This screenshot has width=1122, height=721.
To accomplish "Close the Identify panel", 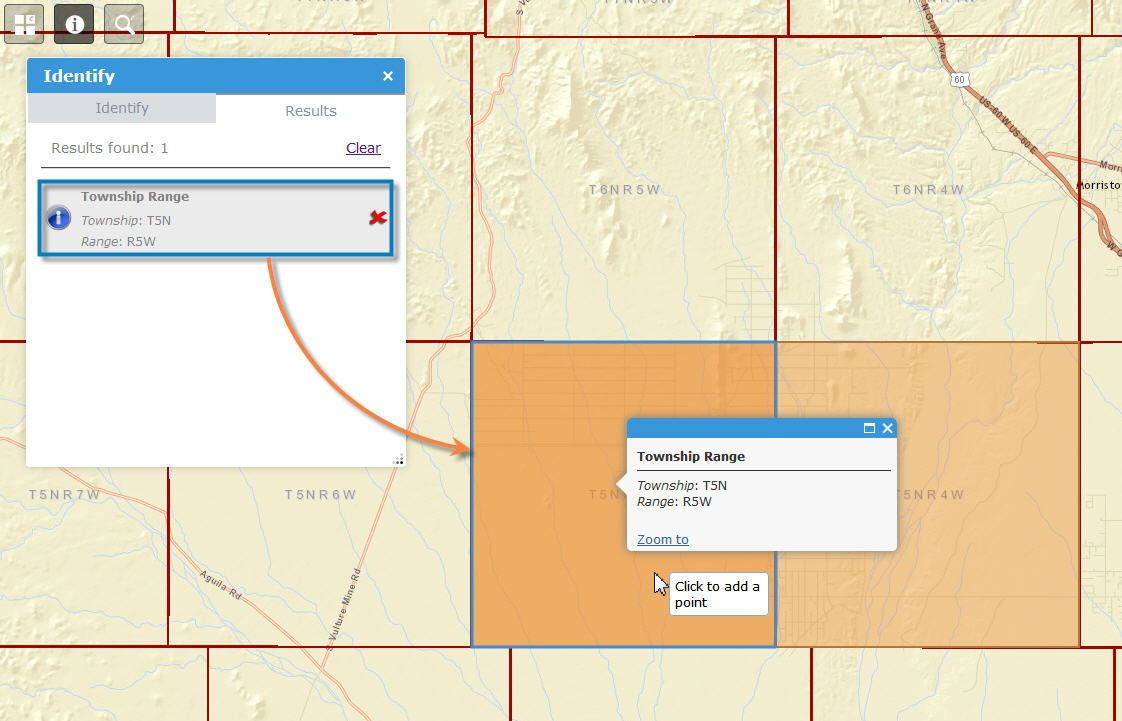I will (388, 76).
